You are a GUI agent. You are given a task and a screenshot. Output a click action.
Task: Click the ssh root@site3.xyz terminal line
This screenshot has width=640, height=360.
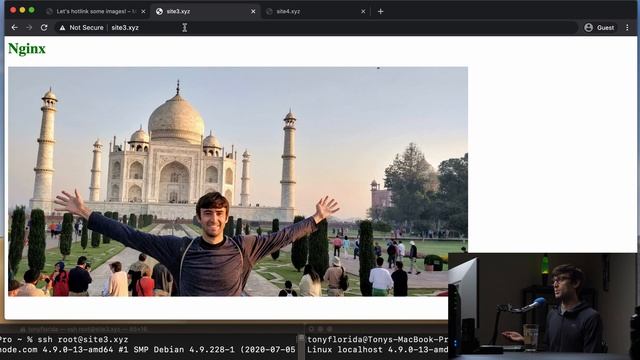click(x=64, y=340)
